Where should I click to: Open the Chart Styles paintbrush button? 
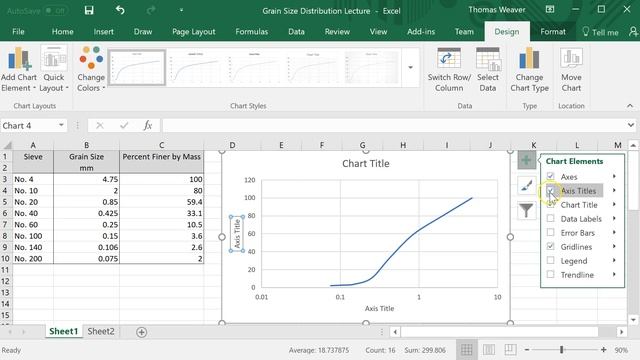pos(526,186)
